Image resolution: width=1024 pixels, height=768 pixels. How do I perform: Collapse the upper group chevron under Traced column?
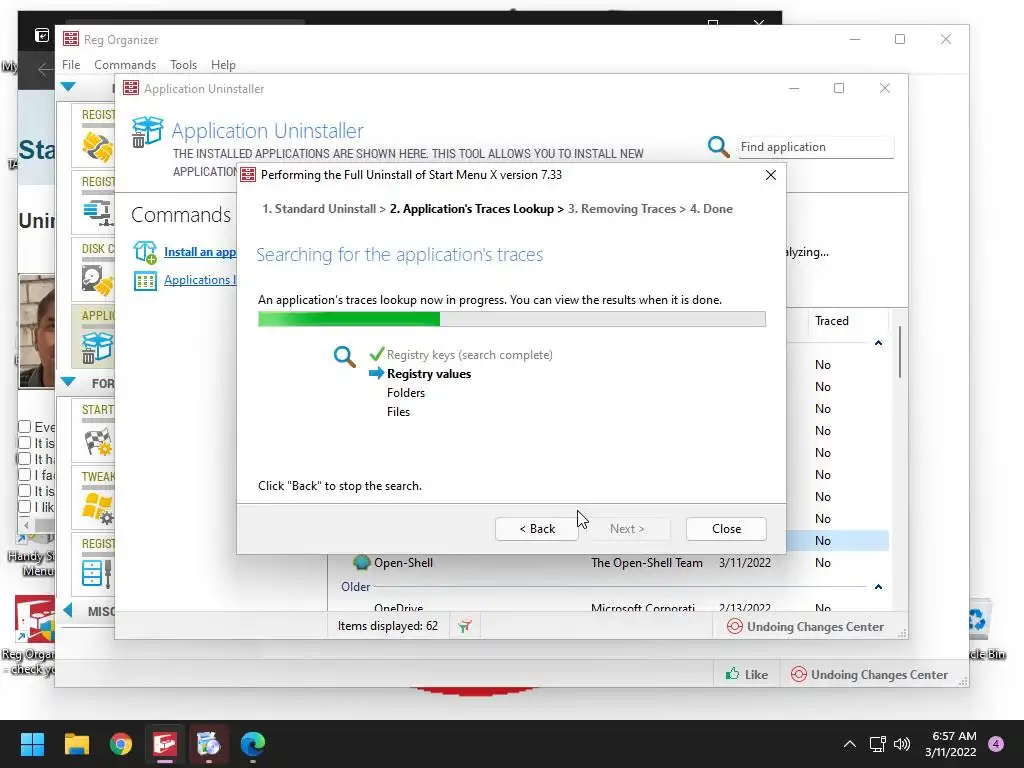point(878,343)
